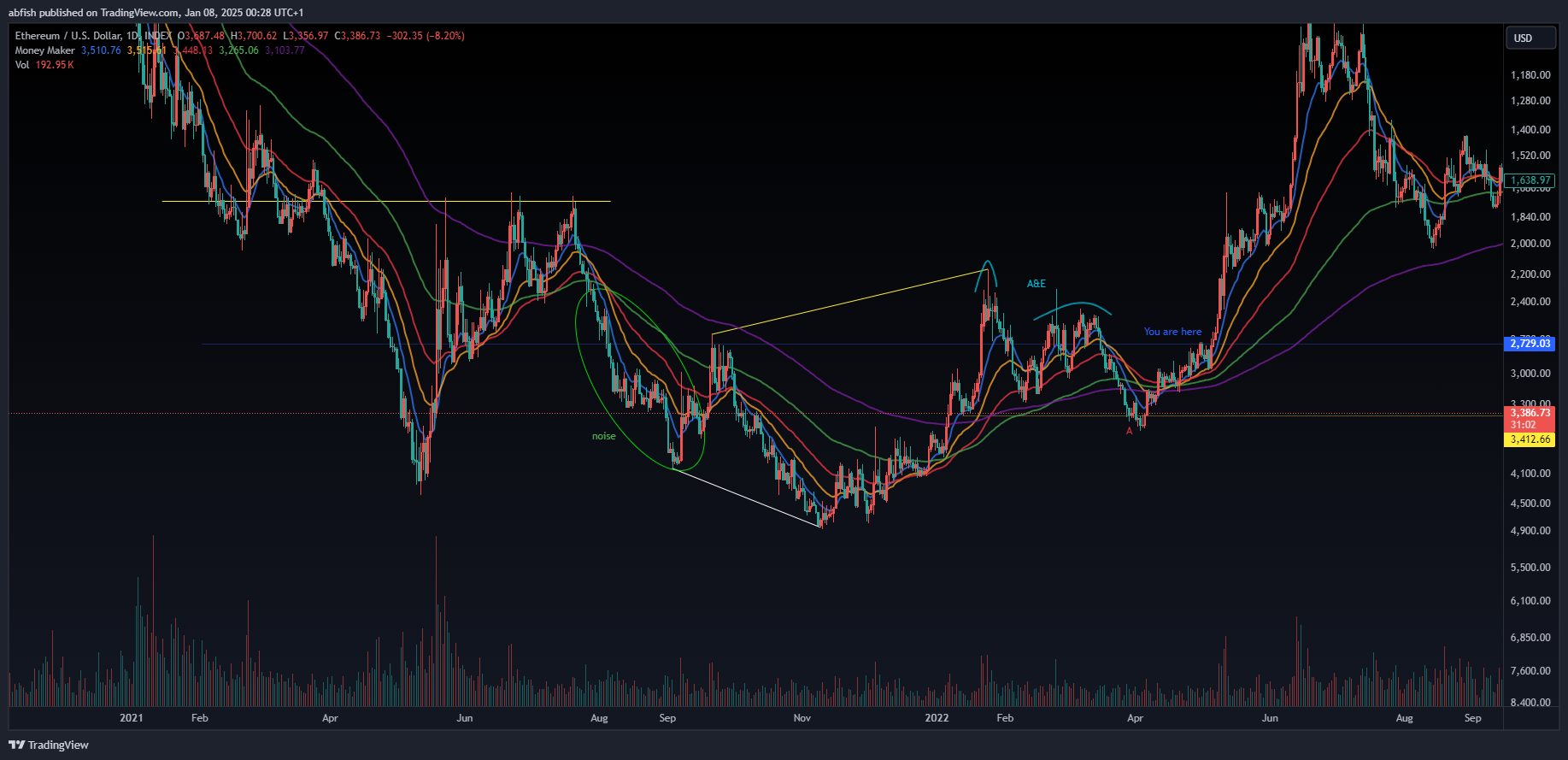Click the 6,850.00 price axis label
Viewport: 1568px width, 760px height.
coord(1530,638)
